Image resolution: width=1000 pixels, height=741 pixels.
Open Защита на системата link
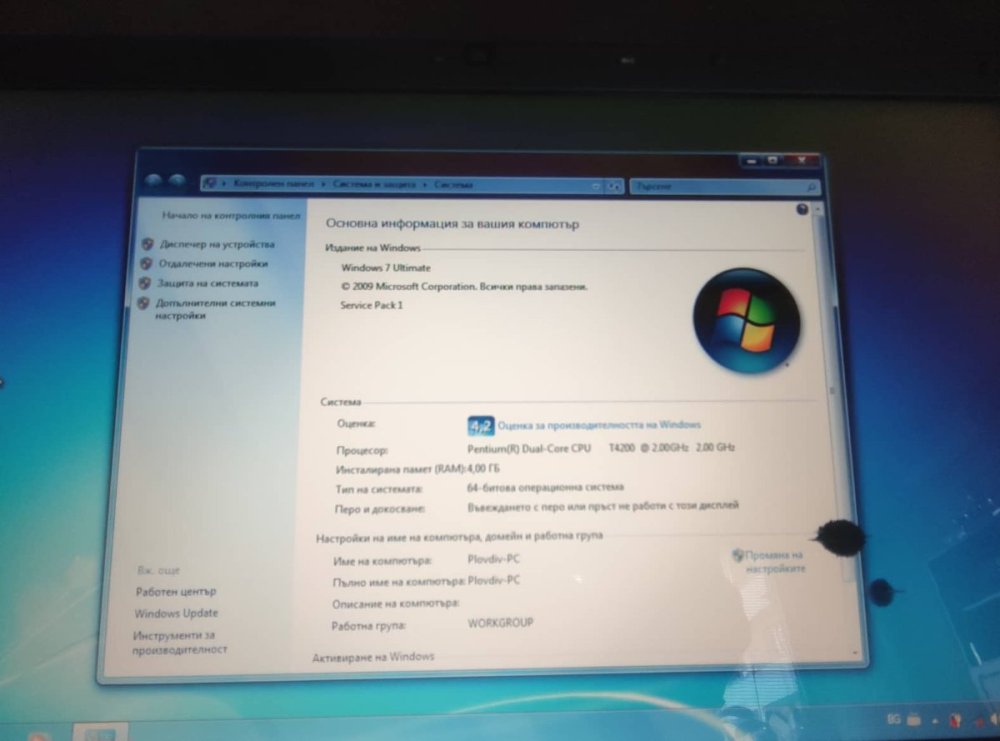point(208,284)
